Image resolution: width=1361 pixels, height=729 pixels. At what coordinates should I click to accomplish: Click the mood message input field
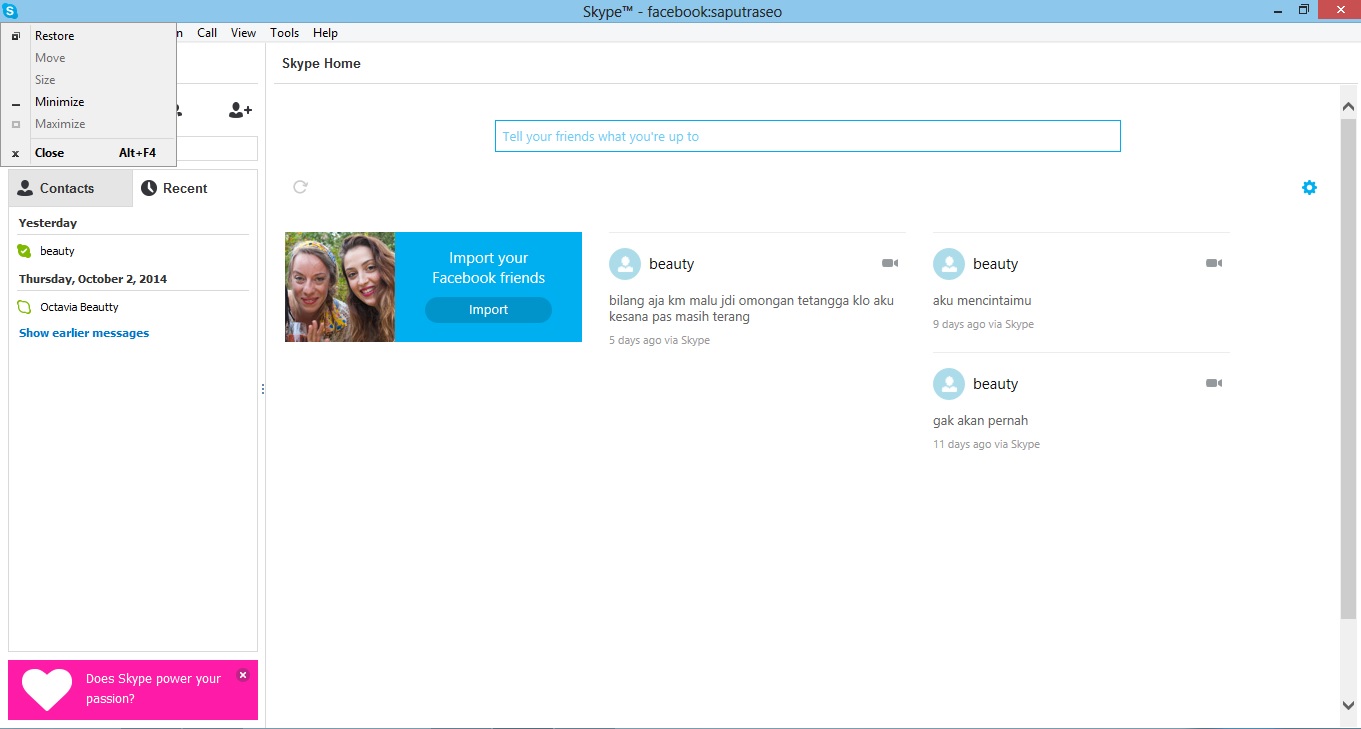[807, 136]
